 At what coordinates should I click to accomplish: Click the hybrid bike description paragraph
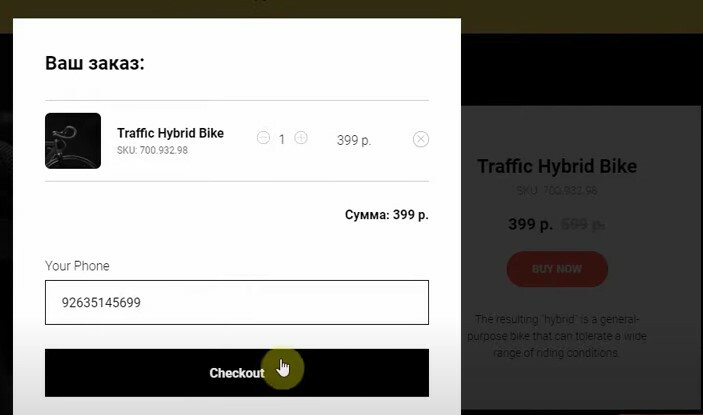point(557,336)
